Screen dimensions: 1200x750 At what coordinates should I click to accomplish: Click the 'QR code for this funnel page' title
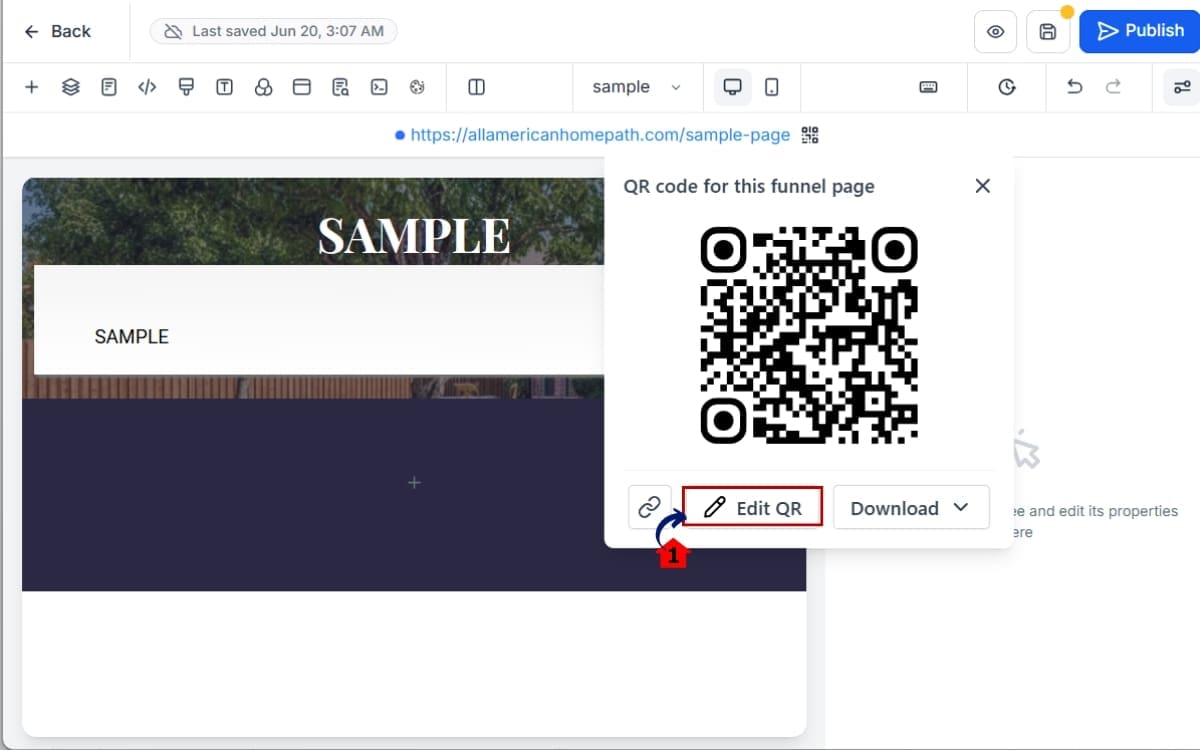[x=749, y=186]
